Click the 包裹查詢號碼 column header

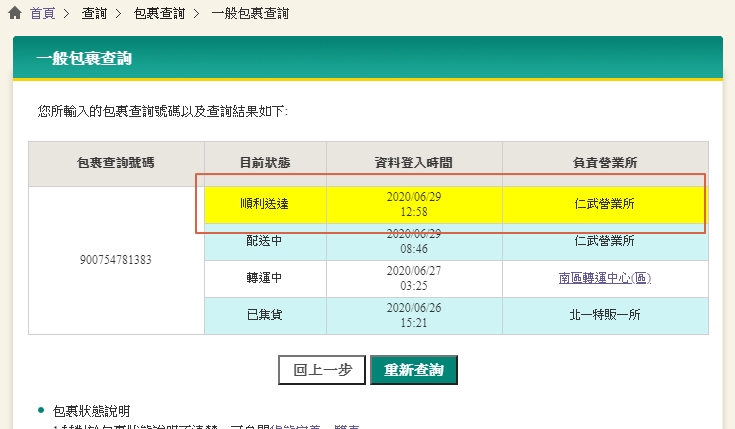pos(116,163)
